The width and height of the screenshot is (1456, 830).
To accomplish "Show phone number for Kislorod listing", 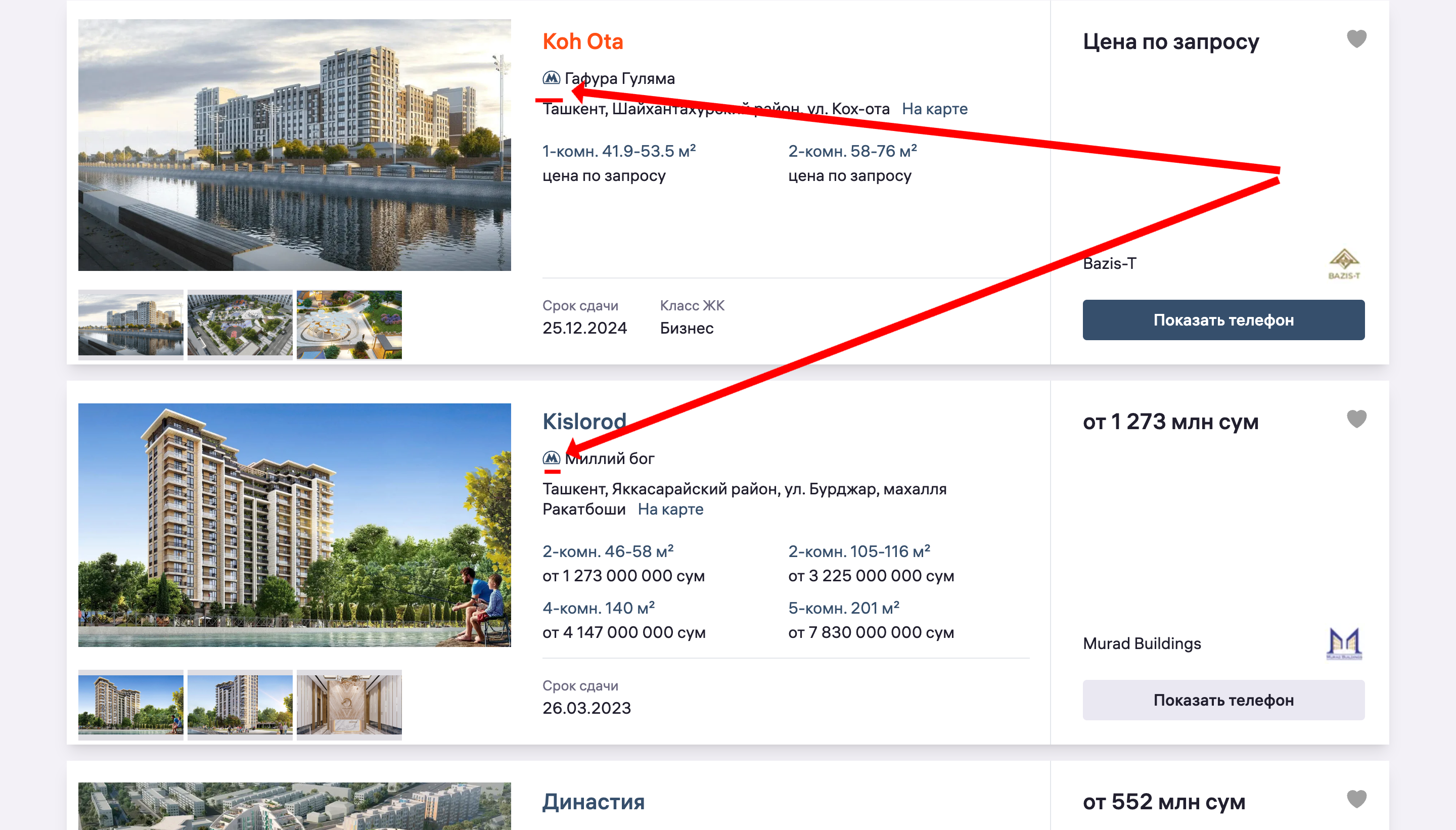I will coord(1223,700).
